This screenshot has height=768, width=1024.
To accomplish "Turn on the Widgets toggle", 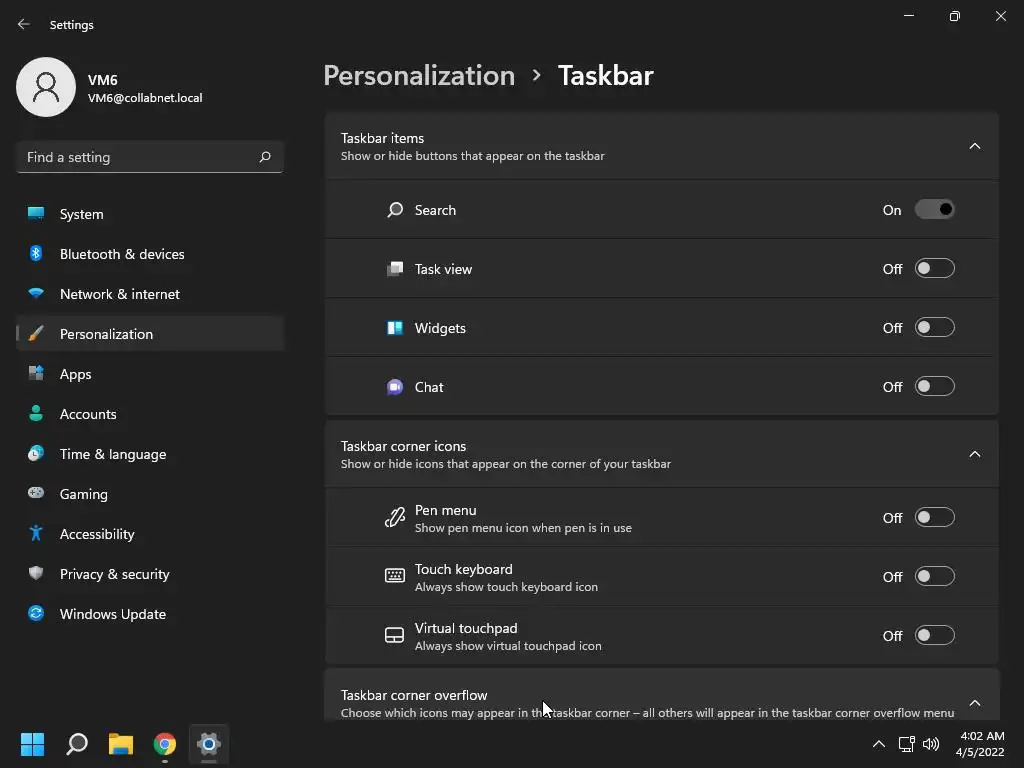I will (x=934, y=328).
